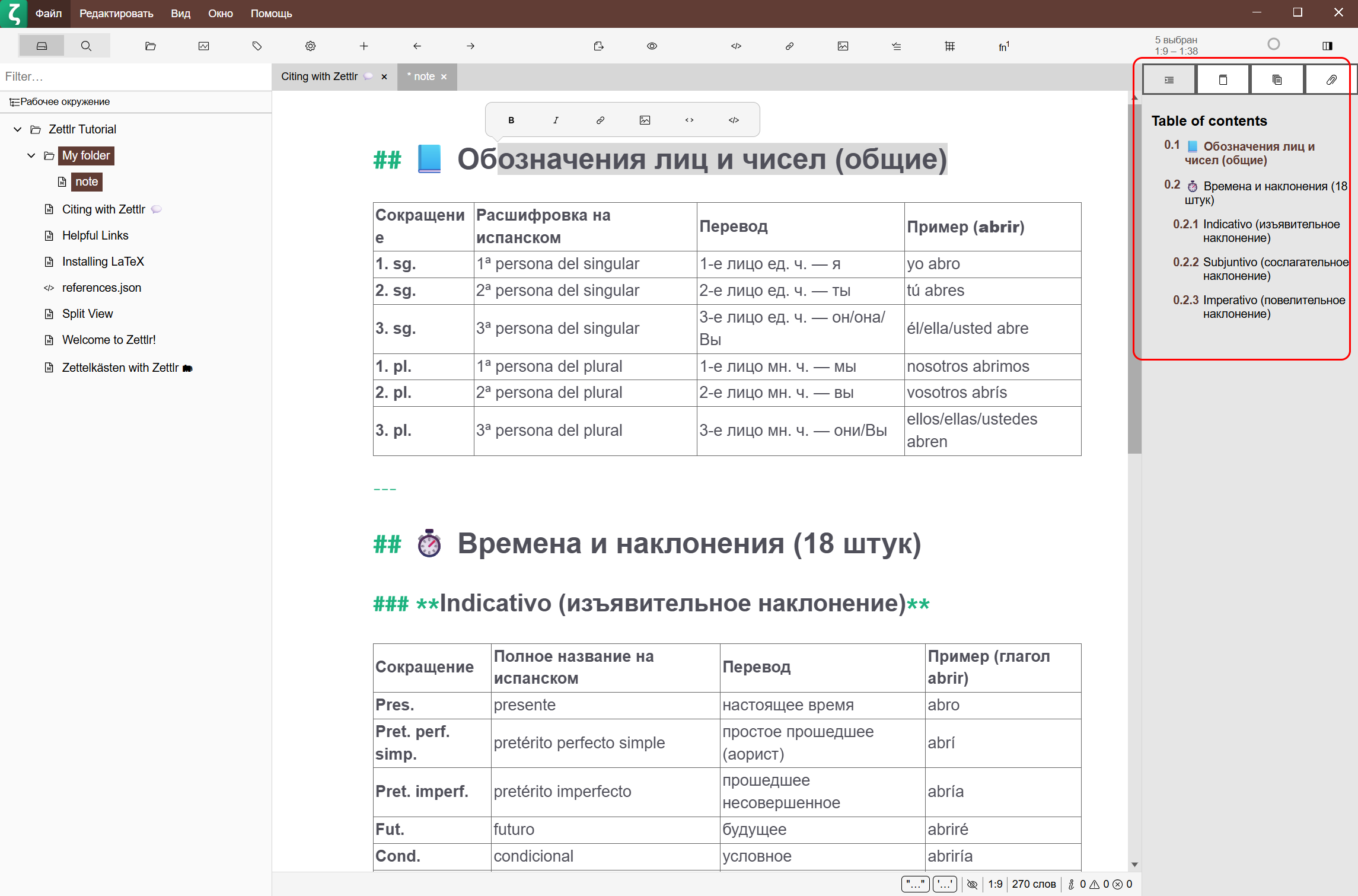Switch to file manager view
The width and height of the screenshot is (1358, 896).
coord(42,46)
